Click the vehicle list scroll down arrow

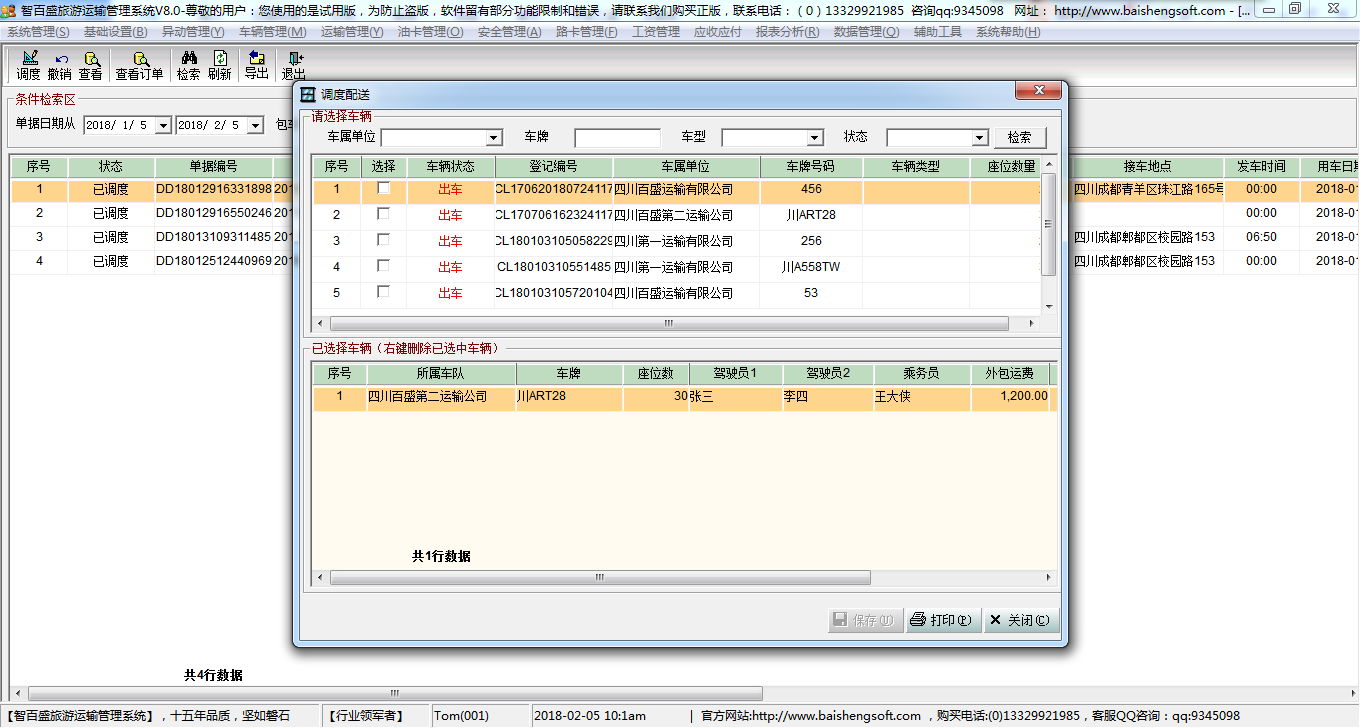[x=1049, y=307]
